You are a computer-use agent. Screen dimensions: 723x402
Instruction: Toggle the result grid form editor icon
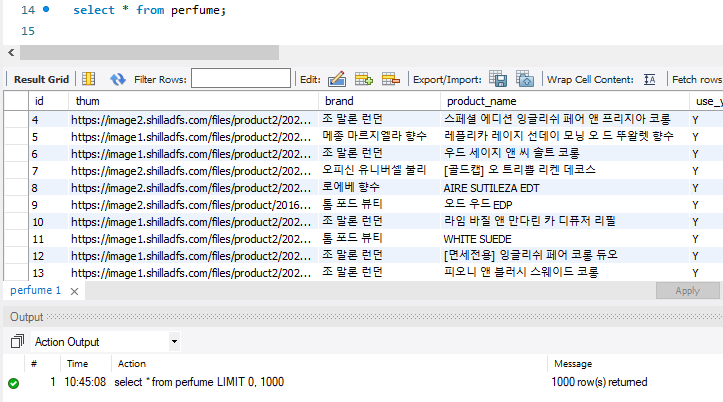point(89,79)
